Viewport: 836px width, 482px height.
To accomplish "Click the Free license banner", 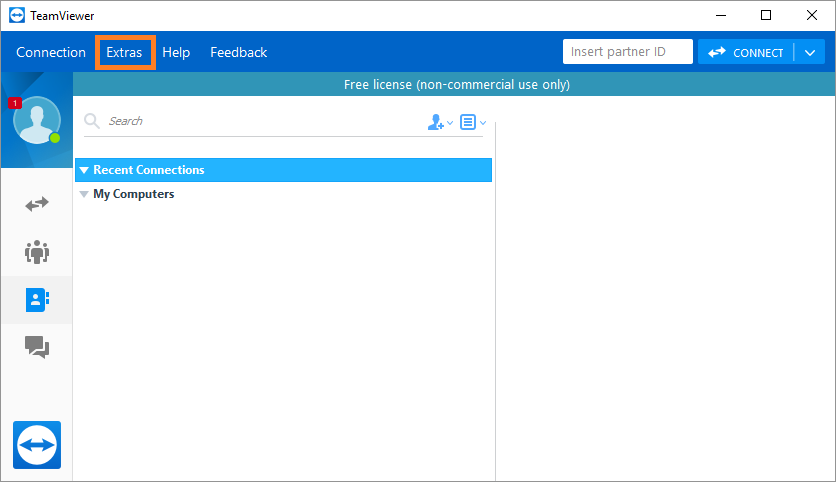I will 454,84.
